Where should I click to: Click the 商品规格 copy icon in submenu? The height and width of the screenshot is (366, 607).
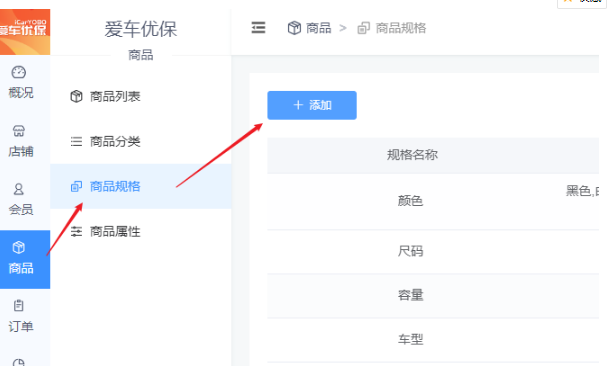[76, 187]
